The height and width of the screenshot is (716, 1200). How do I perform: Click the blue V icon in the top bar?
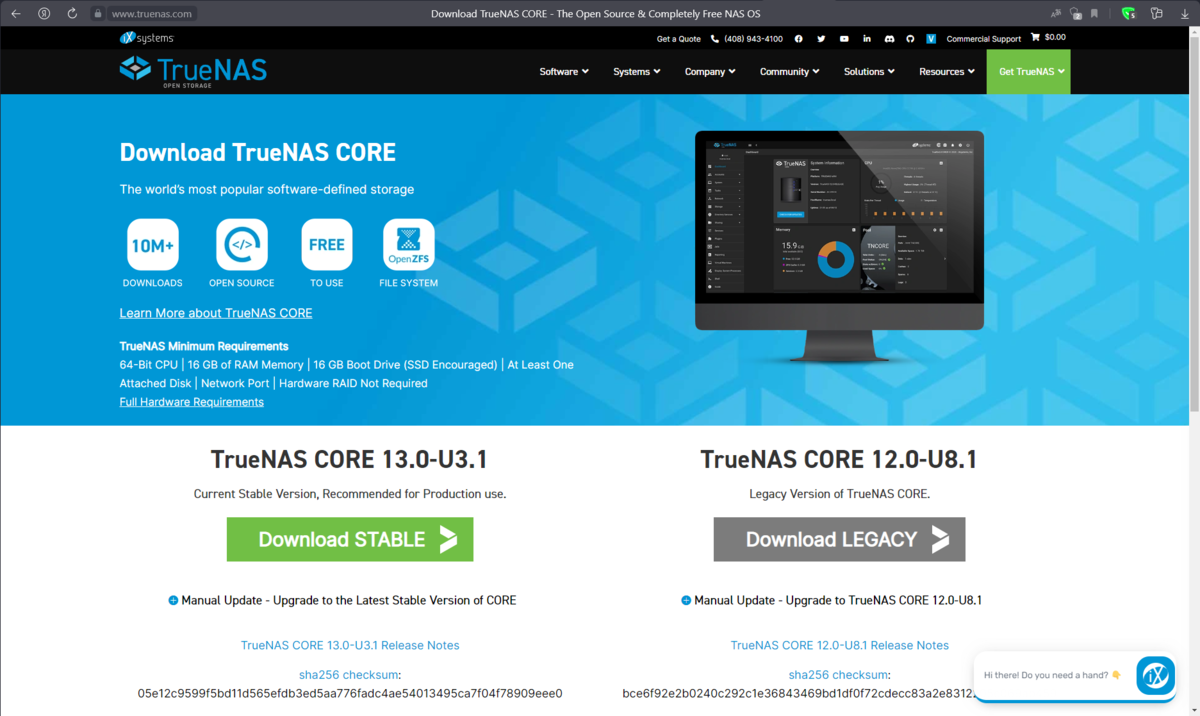pos(931,39)
